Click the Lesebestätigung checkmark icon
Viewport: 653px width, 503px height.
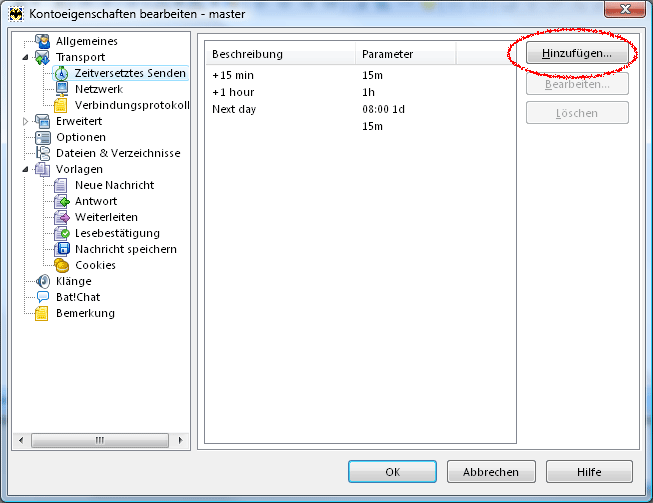point(62,233)
